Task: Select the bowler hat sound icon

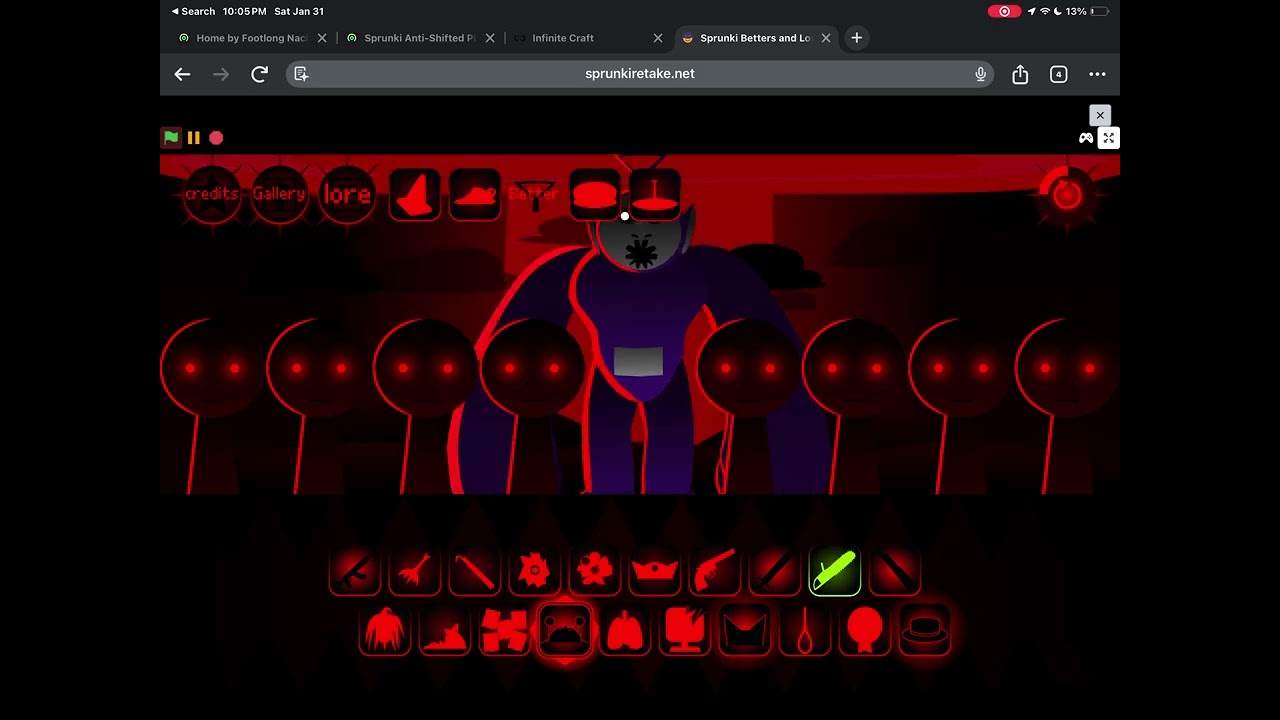Action: pos(925,631)
